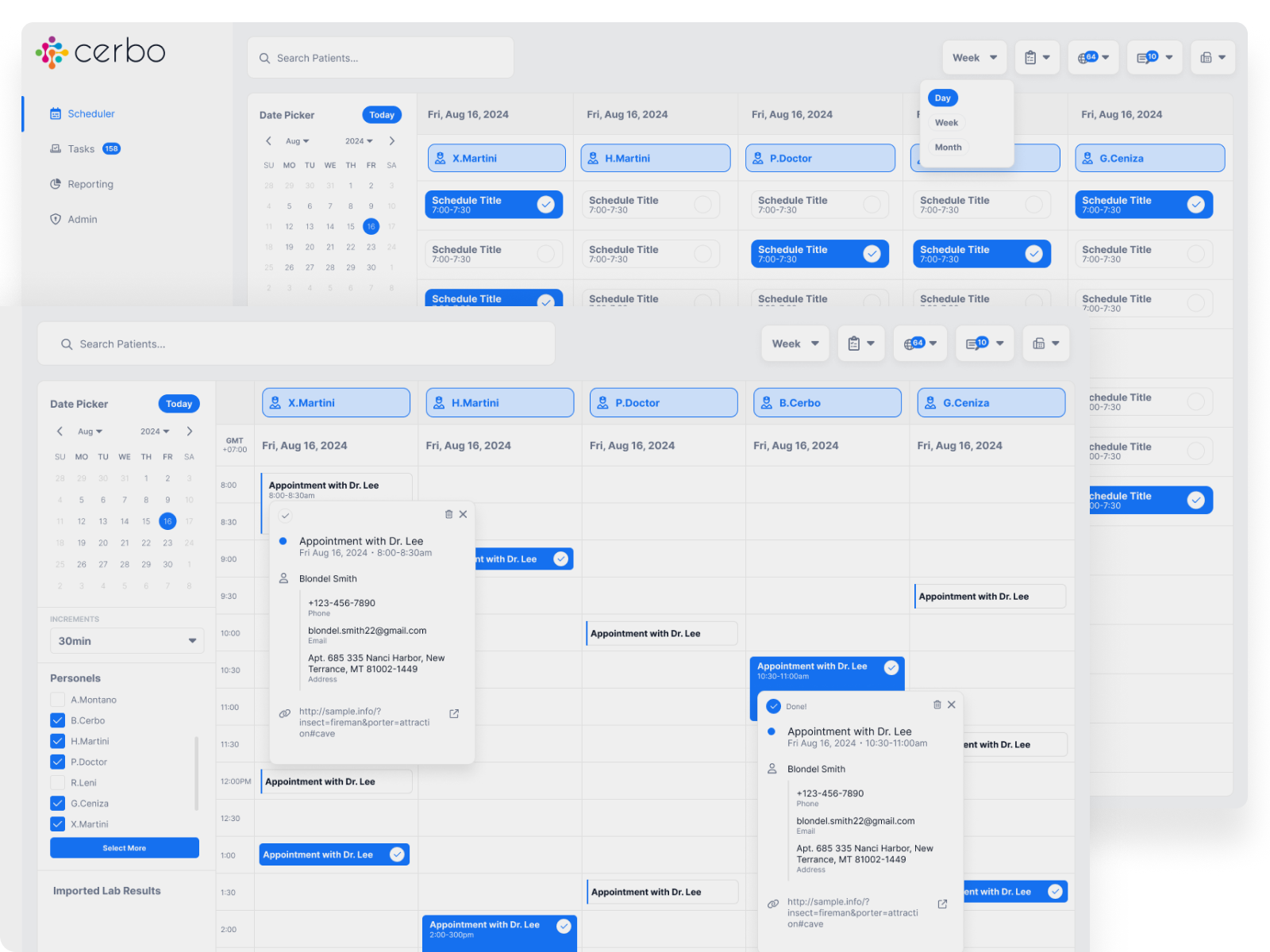Click the personnel list scrollbar
This screenshot has height=952, width=1270.
pyautogui.click(x=196, y=773)
